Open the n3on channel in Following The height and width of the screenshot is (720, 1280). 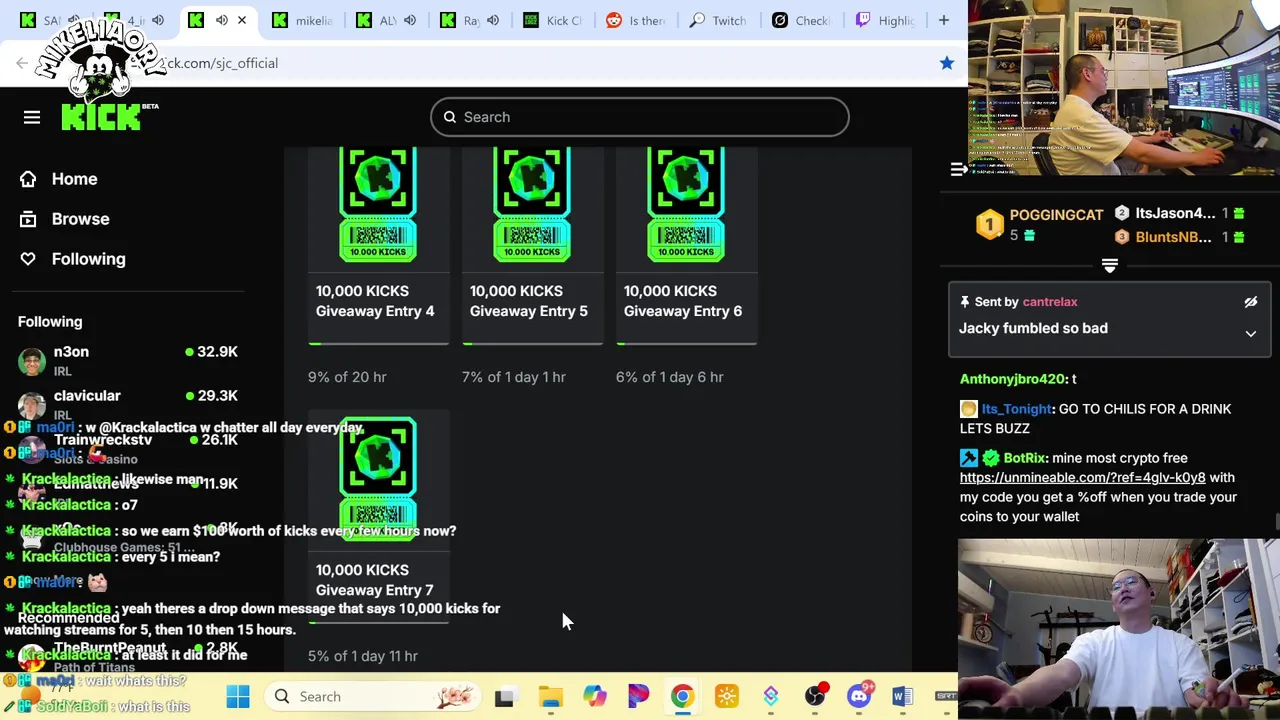coord(128,360)
